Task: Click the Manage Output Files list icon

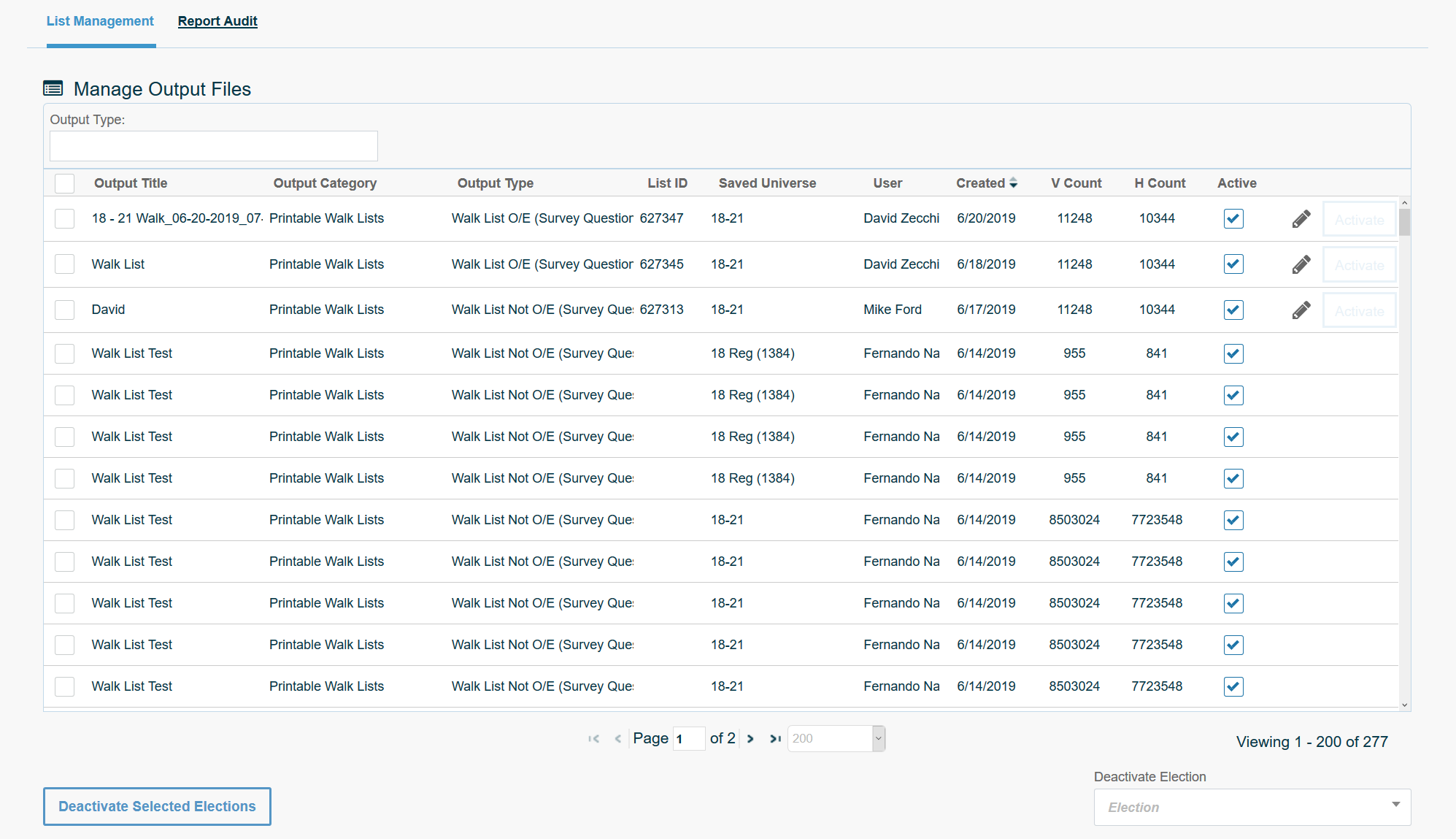Action: (x=53, y=88)
